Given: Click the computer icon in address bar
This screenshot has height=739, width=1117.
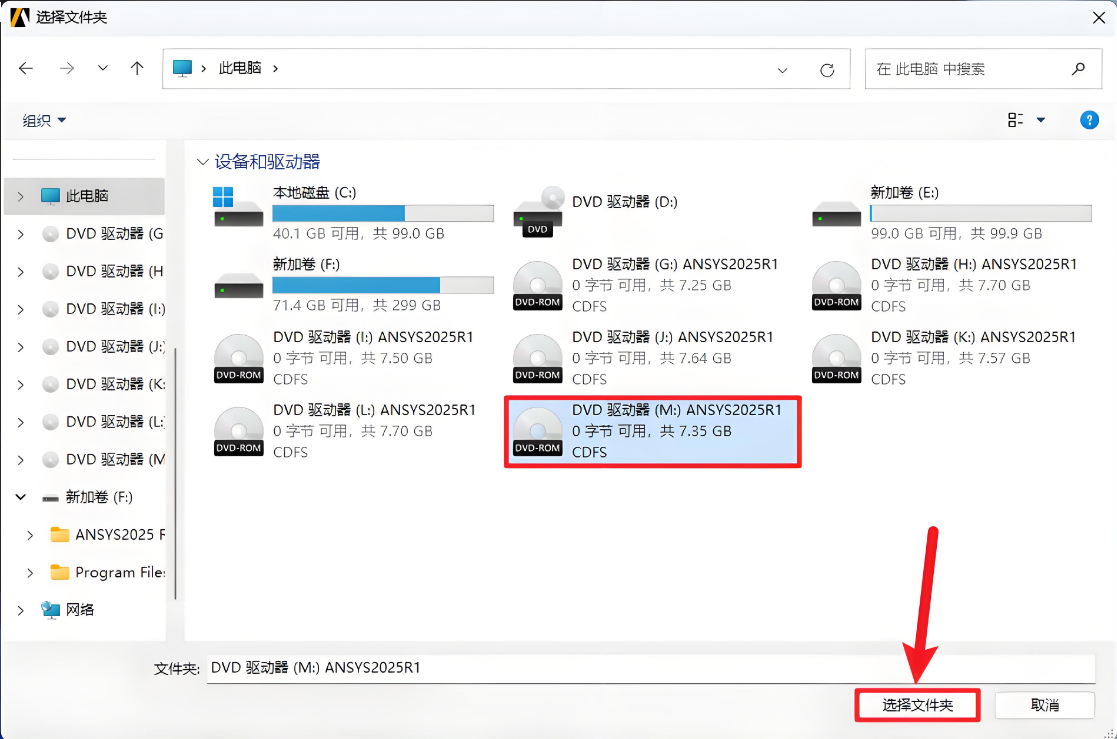Looking at the screenshot, I should click(x=182, y=68).
